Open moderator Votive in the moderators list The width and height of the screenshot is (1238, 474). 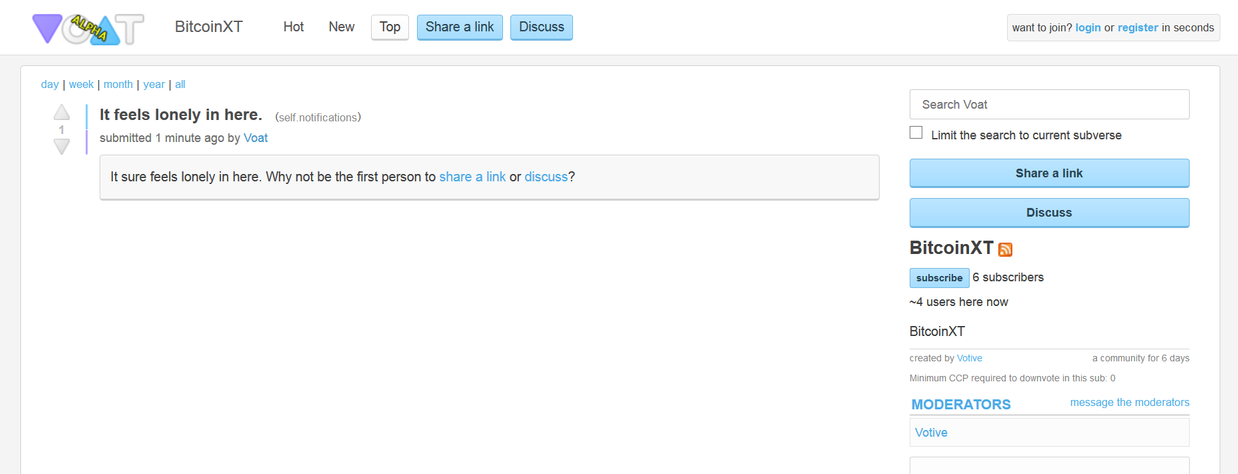(x=931, y=432)
